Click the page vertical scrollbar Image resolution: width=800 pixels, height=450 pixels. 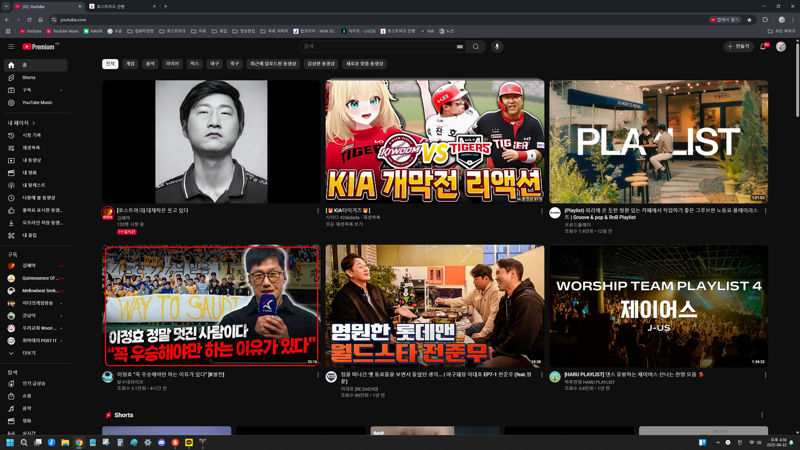797,79
